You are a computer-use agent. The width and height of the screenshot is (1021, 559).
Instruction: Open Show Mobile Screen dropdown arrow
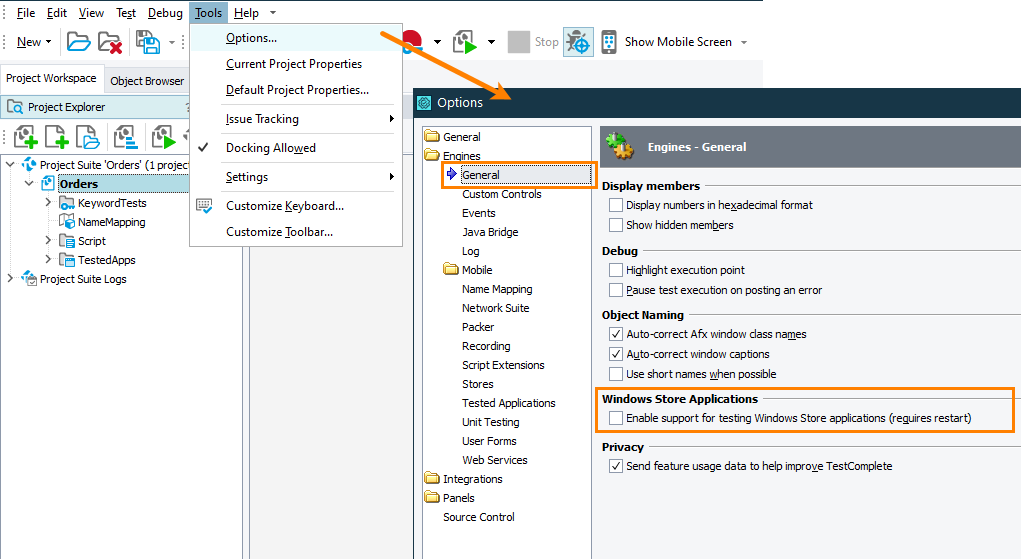[744, 42]
